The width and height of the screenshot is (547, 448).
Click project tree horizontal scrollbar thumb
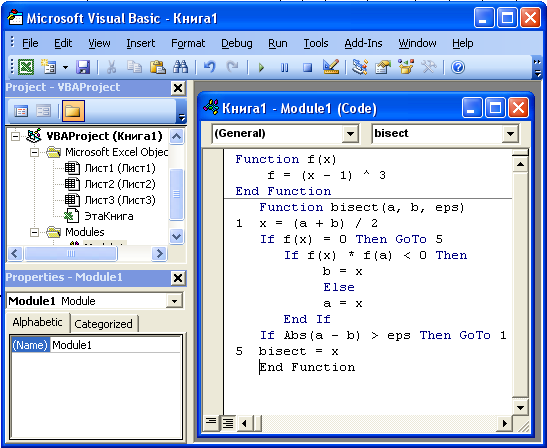coord(71,253)
